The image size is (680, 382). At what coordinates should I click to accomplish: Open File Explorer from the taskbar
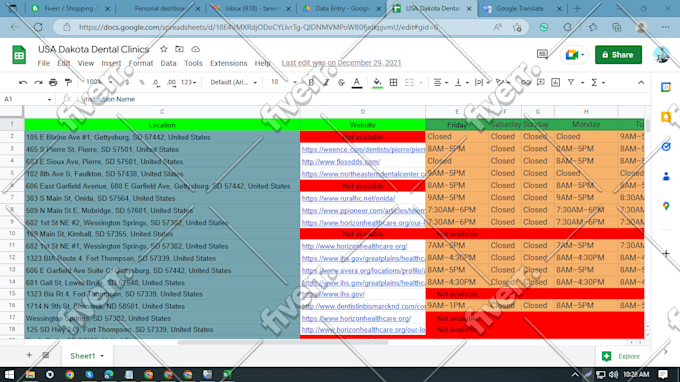(x=30, y=375)
